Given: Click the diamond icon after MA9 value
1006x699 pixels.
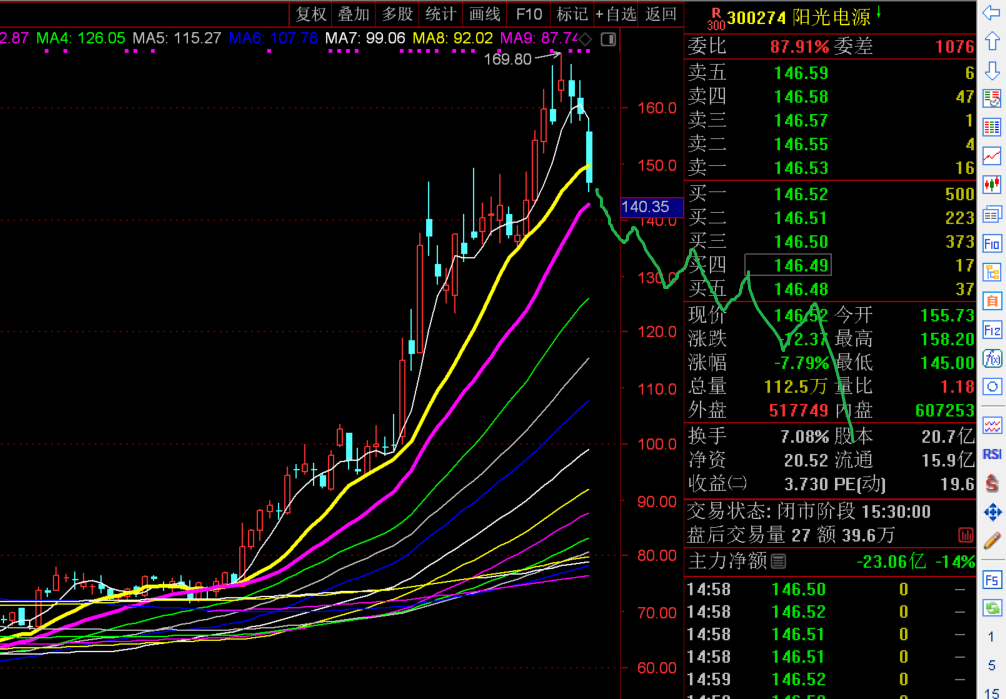Looking at the screenshot, I should (x=586, y=39).
